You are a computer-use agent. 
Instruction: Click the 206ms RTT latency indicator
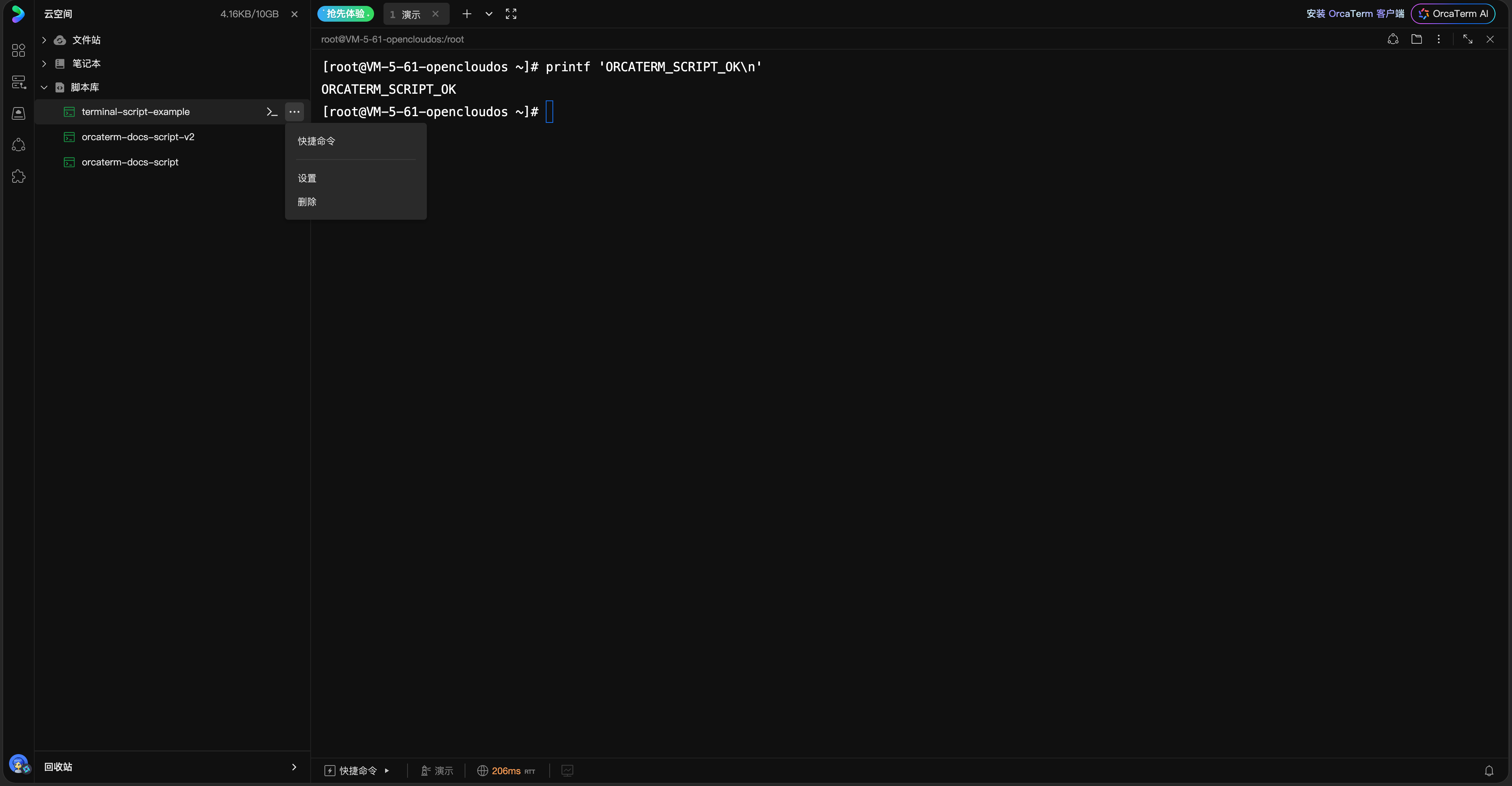pos(506,771)
